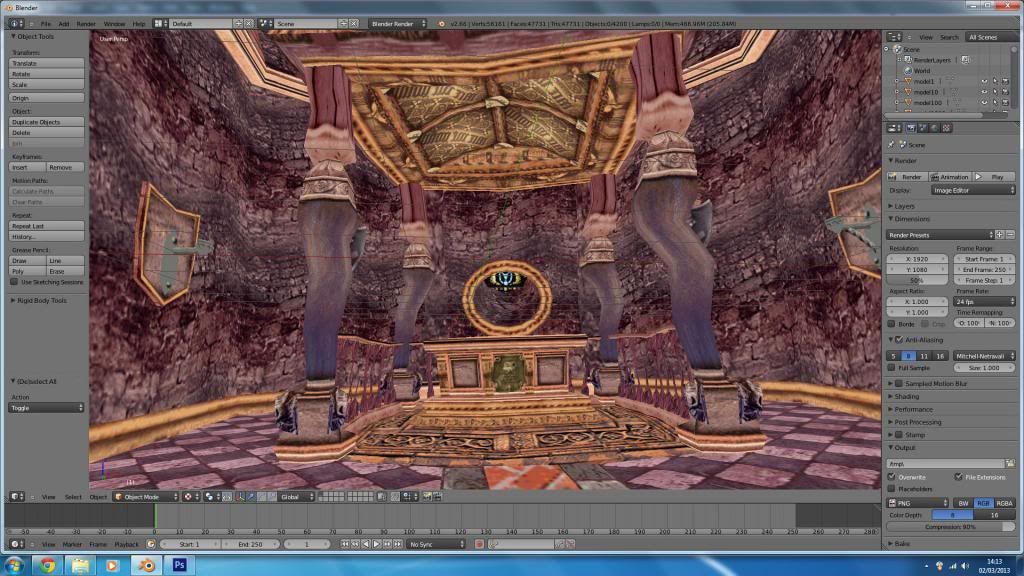Viewport: 1024px width, 576px height.
Task: Hide model1 with its eye icon
Action: tap(984, 82)
